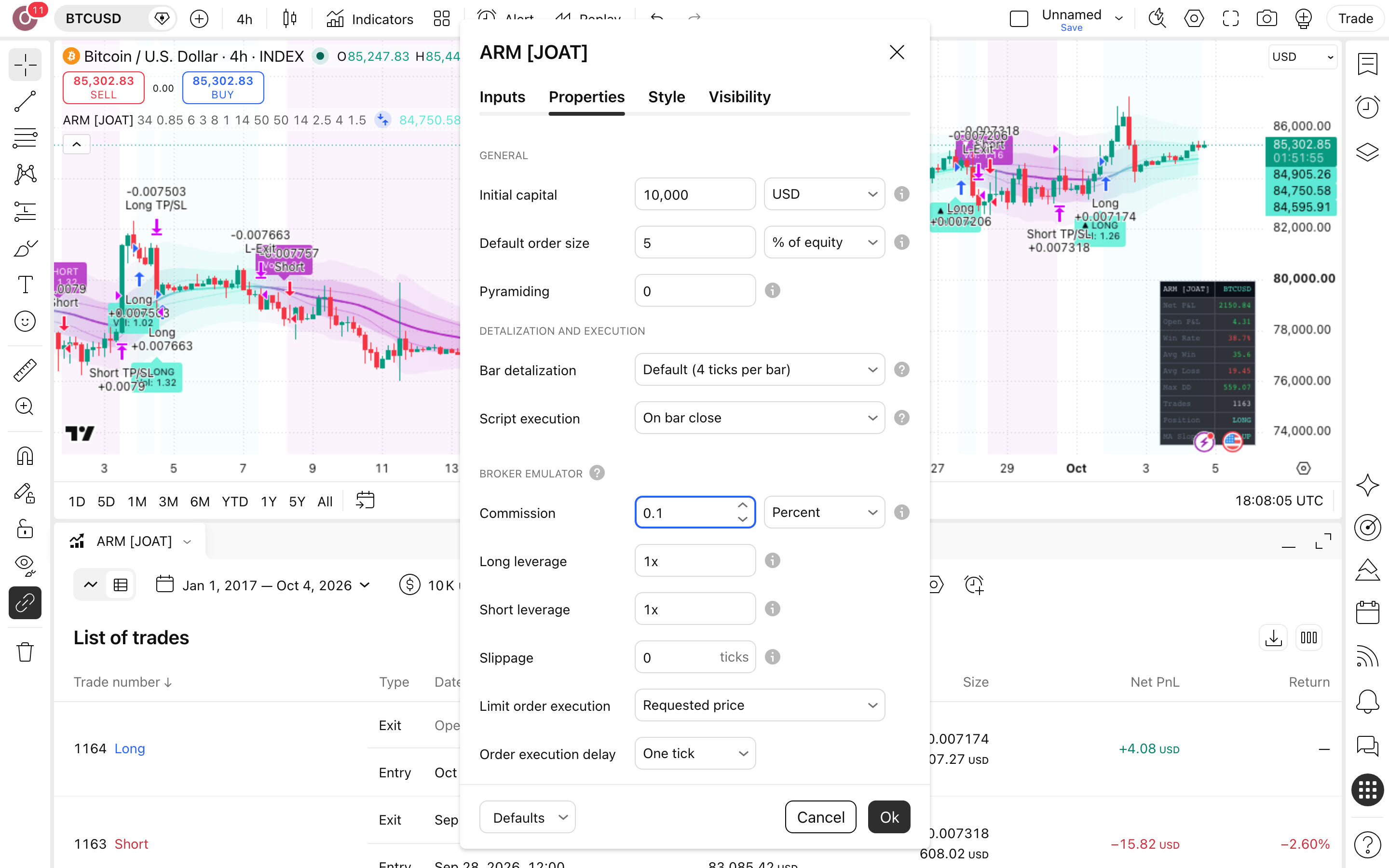Open the USD currency dropdown in dialog
This screenshot has height=868, width=1389.
[x=824, y=194]
